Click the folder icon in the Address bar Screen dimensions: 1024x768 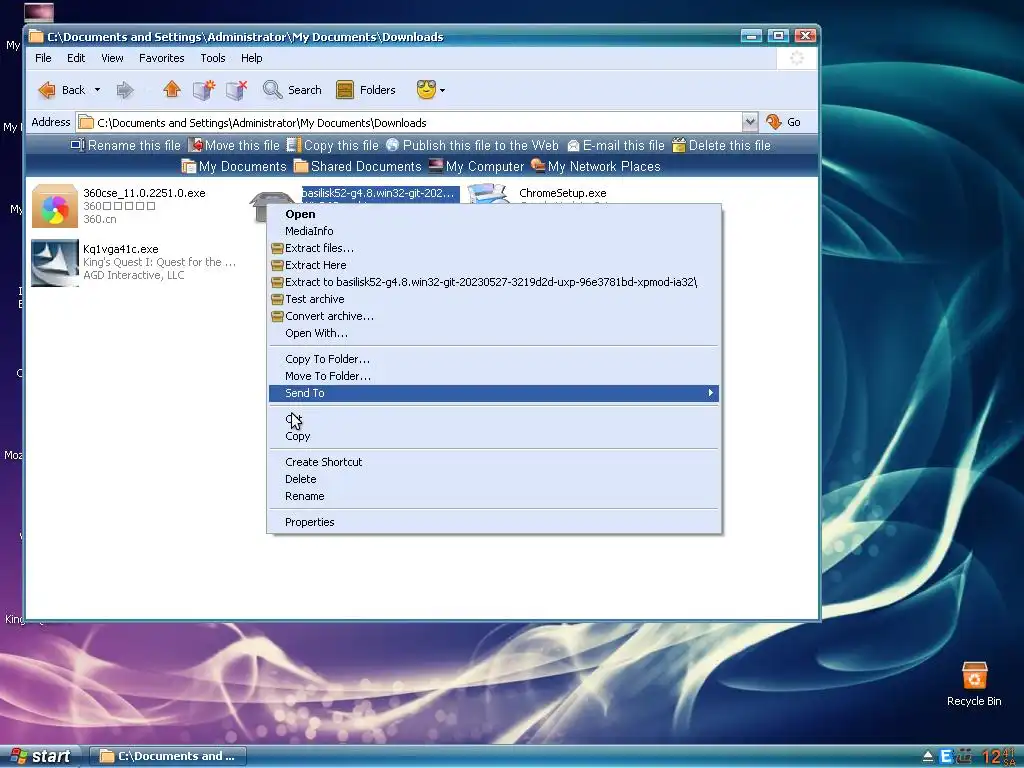[x=86, y=123]
